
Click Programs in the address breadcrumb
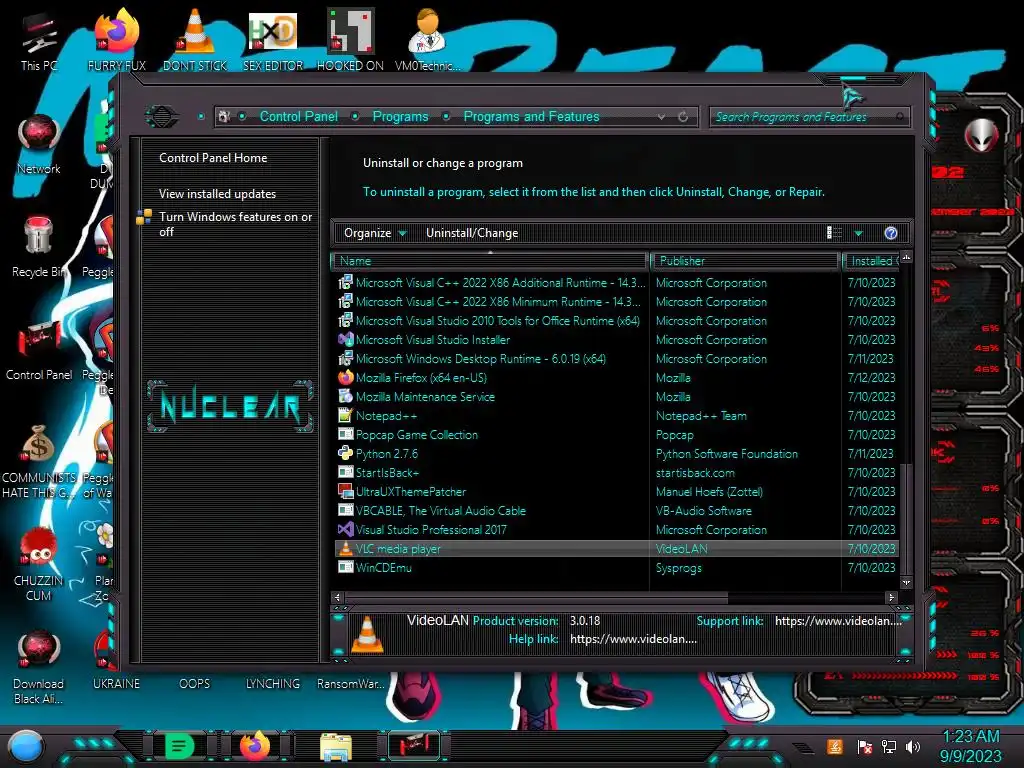[x=400, y=116]
